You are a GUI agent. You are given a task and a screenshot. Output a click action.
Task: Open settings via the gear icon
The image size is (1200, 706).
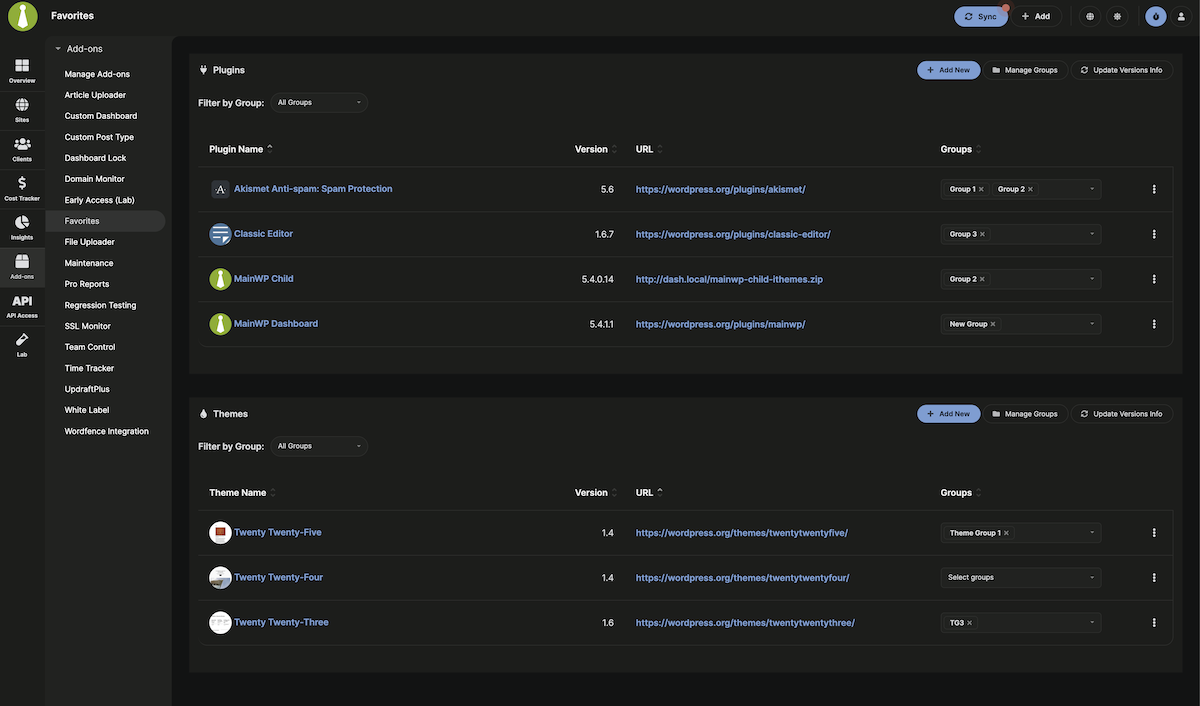point(1115,15)
